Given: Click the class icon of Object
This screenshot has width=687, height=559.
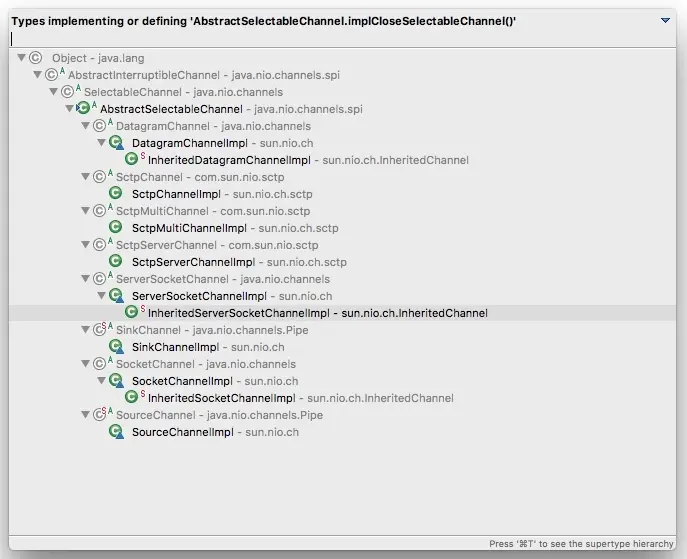Looking at the screenshot, I should pos(35,58).
